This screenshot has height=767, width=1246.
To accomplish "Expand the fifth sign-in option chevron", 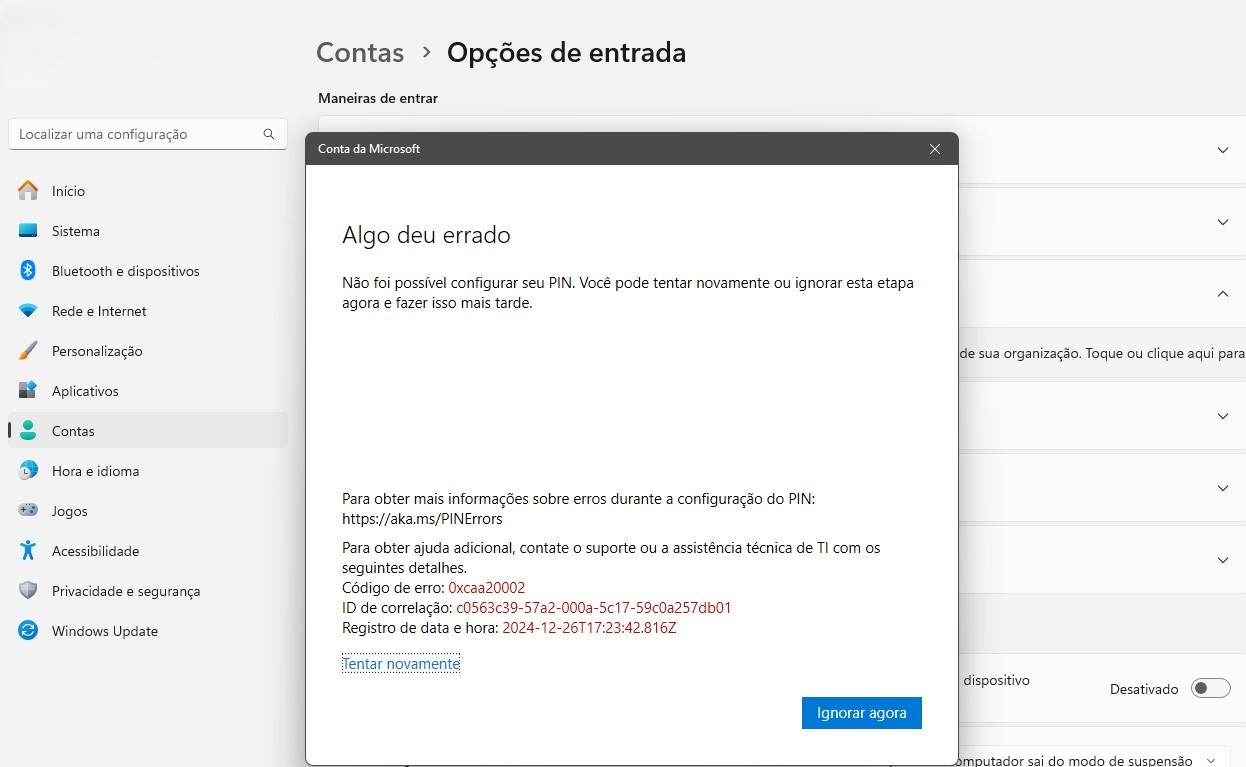I will coord(1222,488).
